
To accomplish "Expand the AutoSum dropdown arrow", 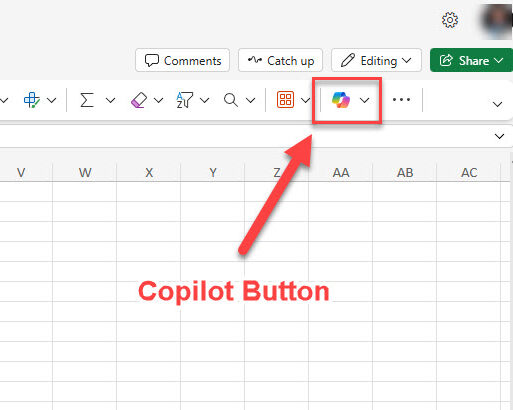I will (110, 100).
